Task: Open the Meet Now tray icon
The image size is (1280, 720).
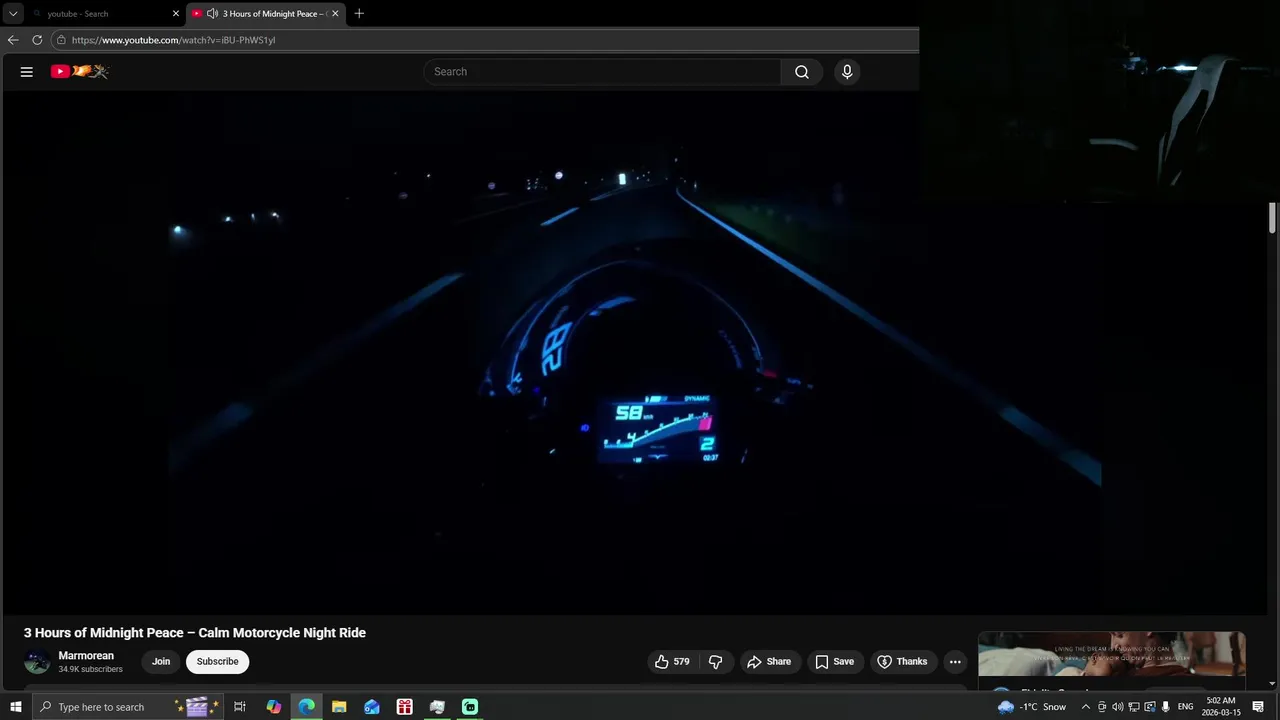Action: pos(1102,707)
